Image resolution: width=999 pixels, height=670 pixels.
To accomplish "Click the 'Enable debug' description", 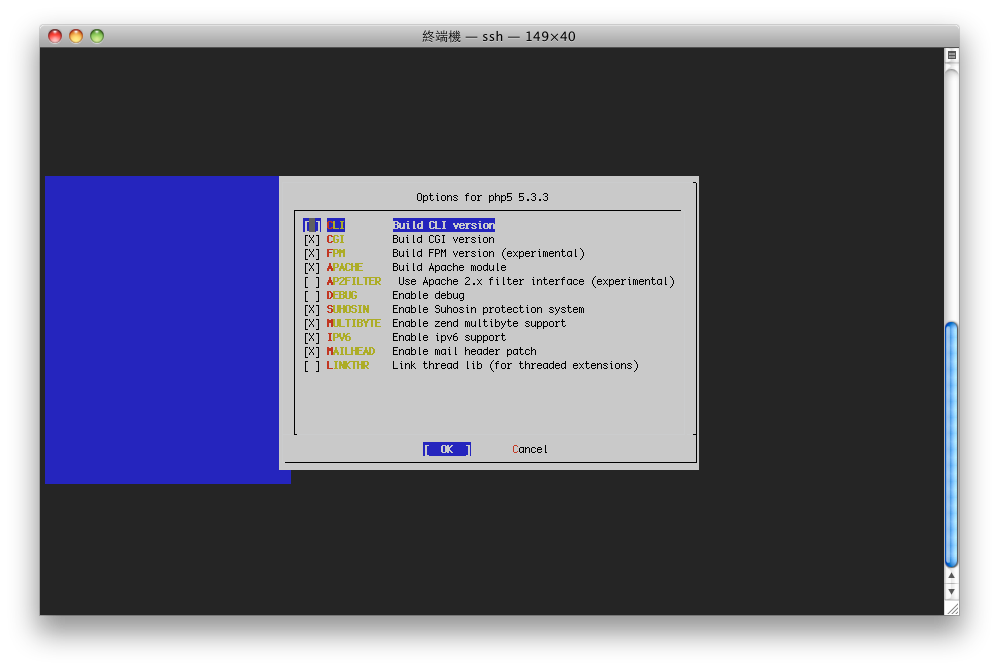I will coord(428,296).
